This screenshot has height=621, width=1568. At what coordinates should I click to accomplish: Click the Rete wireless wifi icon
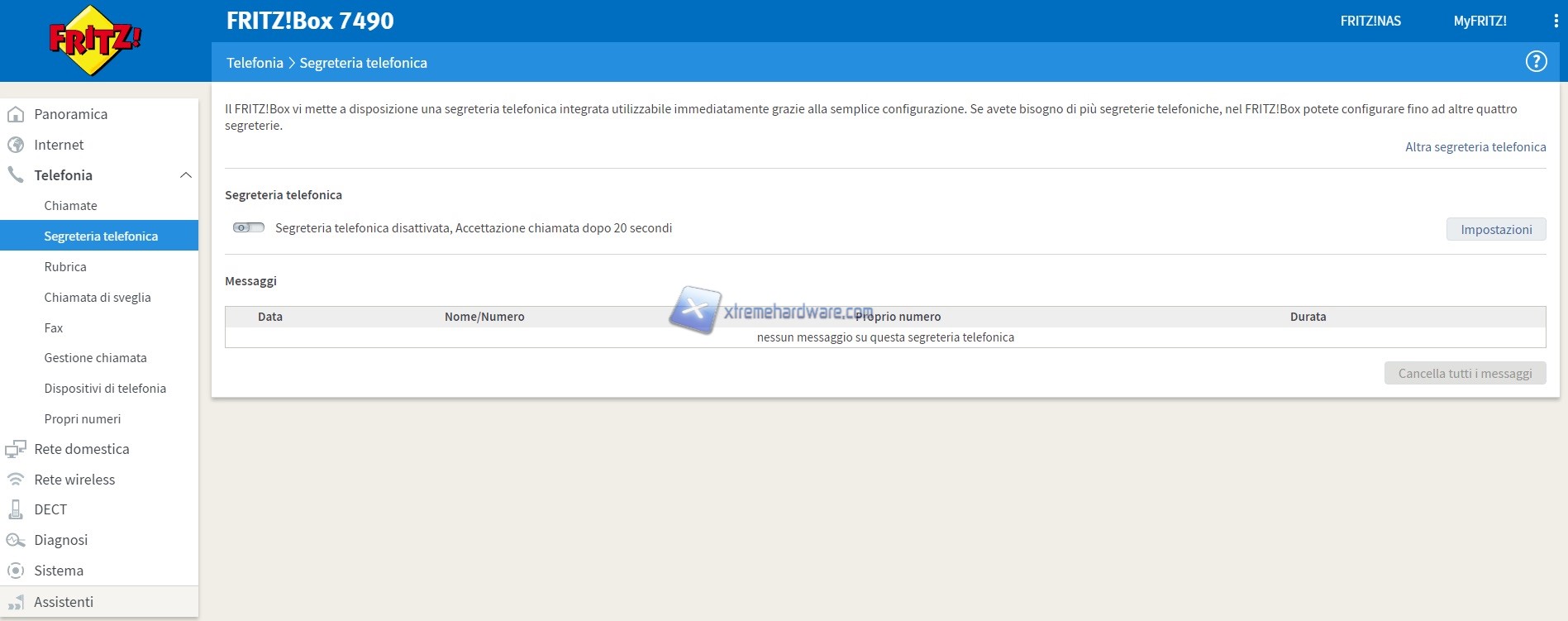16,480
